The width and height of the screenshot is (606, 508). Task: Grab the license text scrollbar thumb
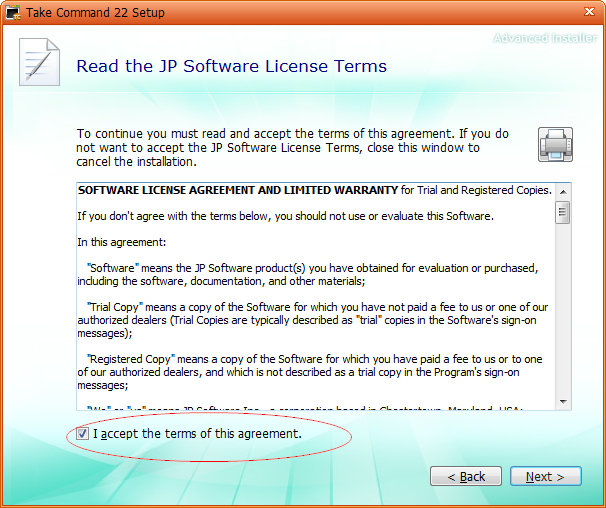pyautogui.click(x=563, y=212)
